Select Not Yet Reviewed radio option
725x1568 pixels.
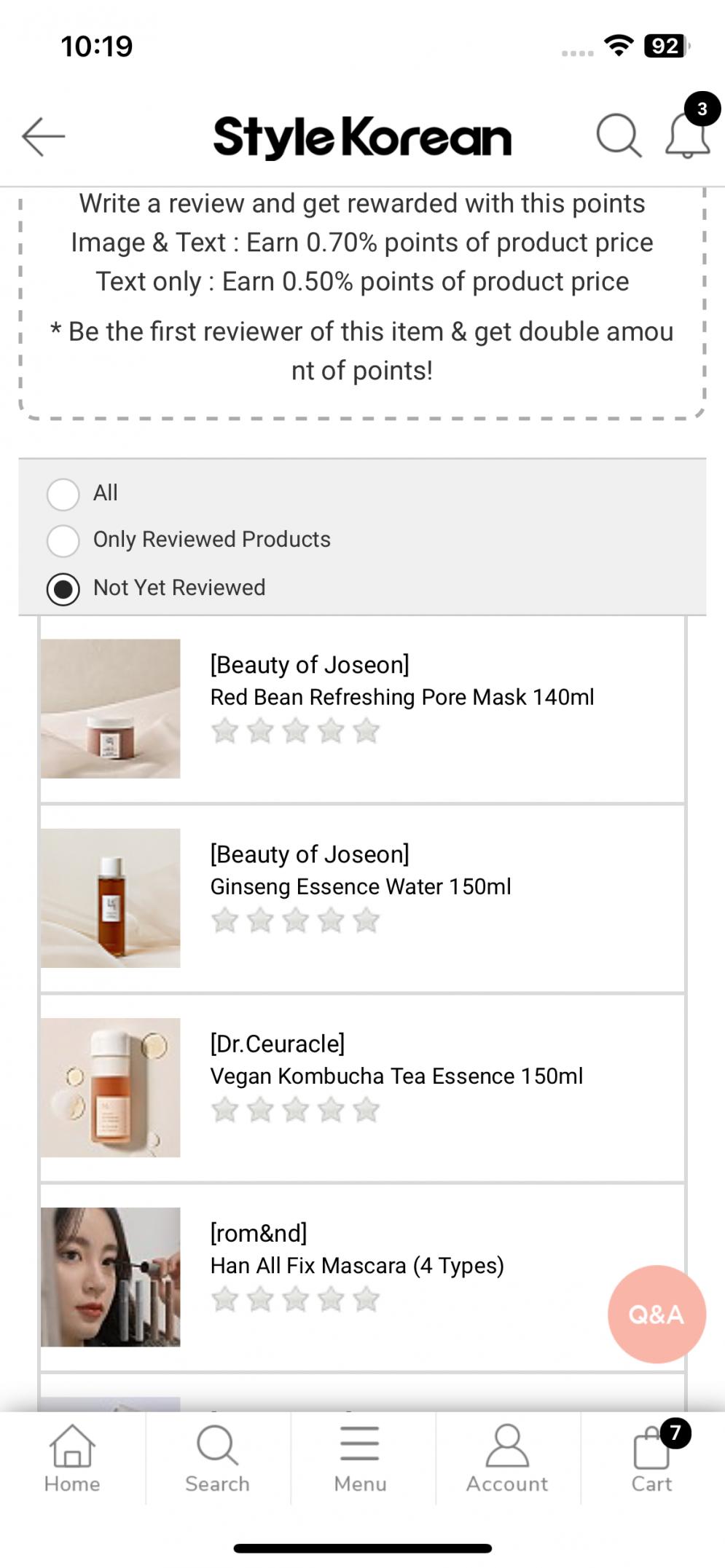[63, 588]
